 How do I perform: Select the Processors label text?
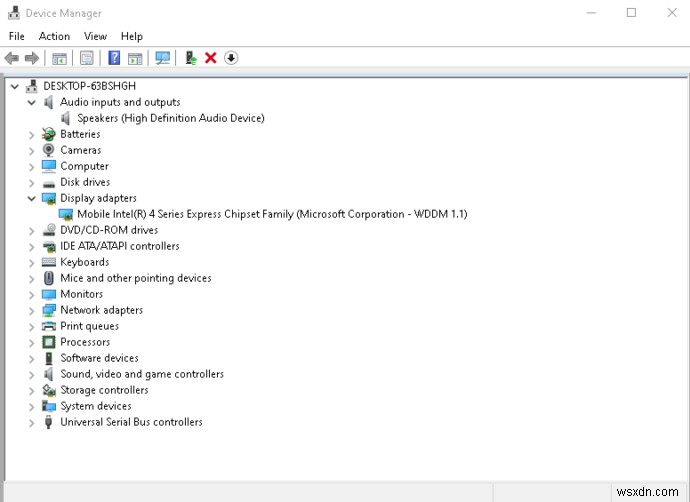click(x=85, y=342)
